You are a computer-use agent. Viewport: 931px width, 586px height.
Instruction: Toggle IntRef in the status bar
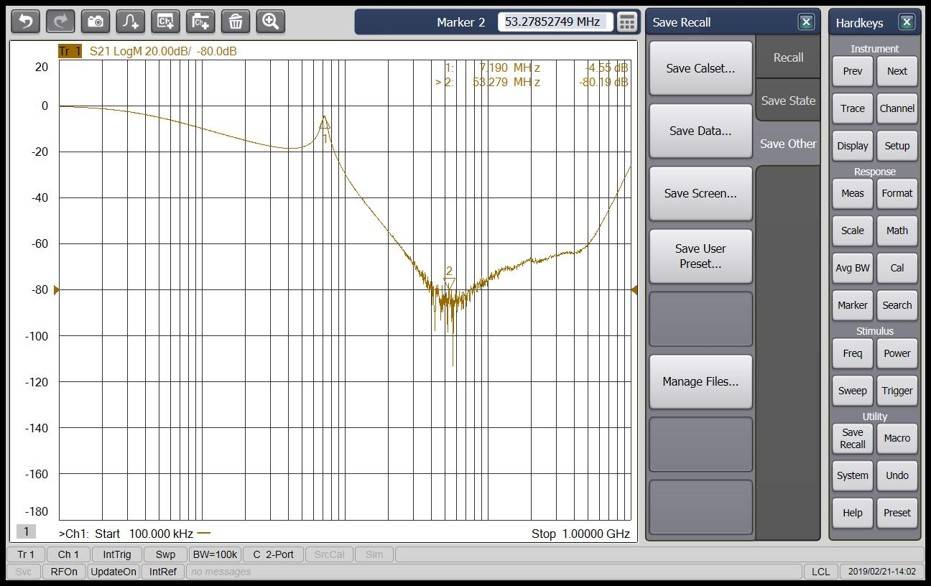click(163, 571)
